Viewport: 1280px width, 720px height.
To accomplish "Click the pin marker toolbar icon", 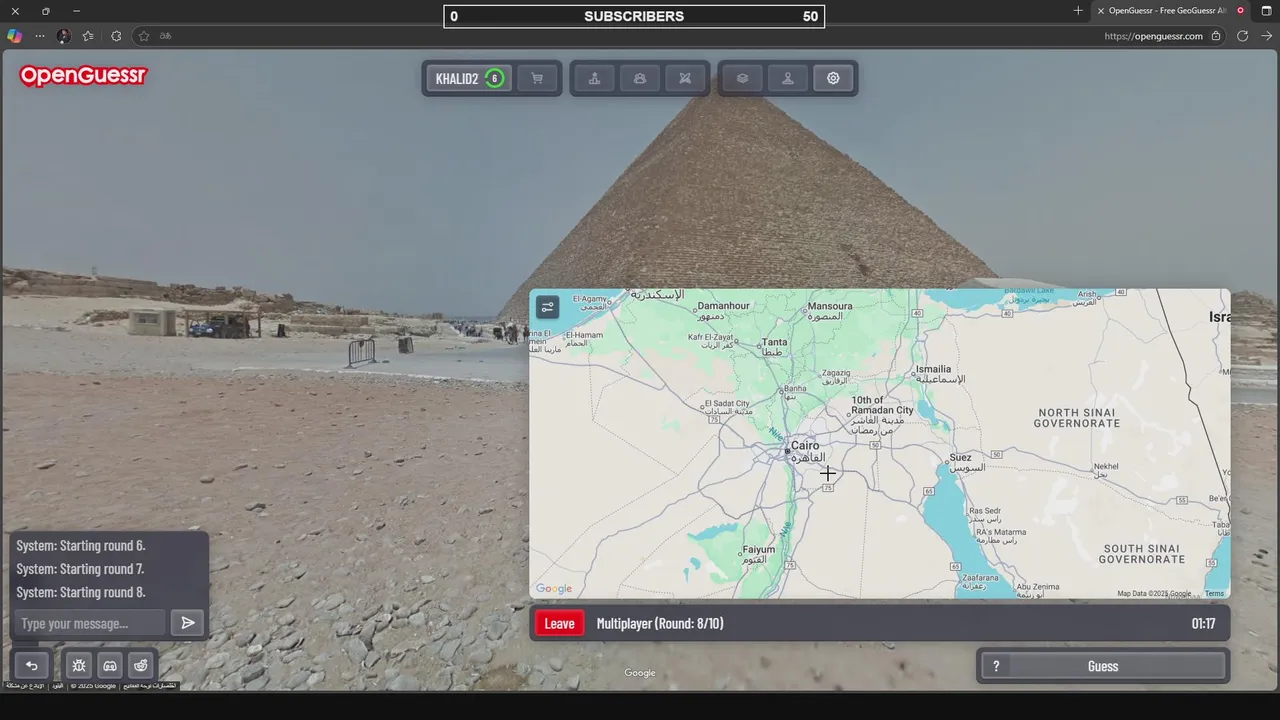I will point(788,78).
